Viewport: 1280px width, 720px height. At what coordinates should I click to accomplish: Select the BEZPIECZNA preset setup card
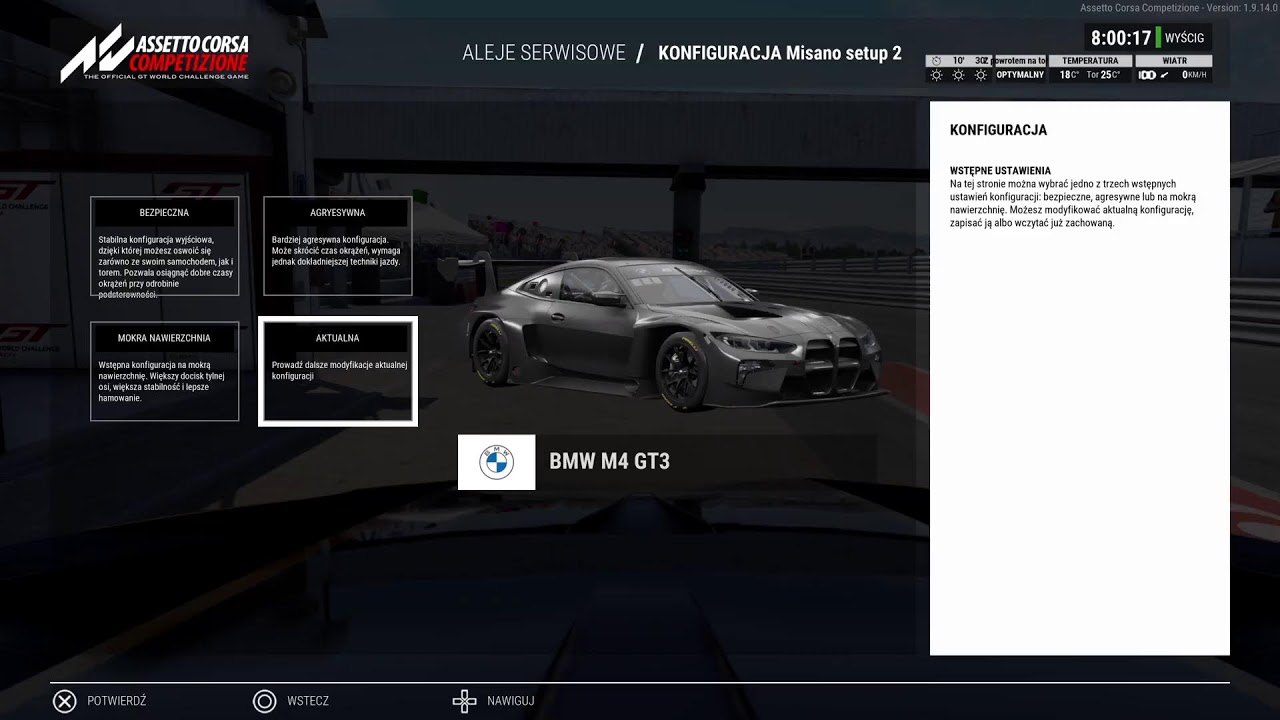[164, 246]
